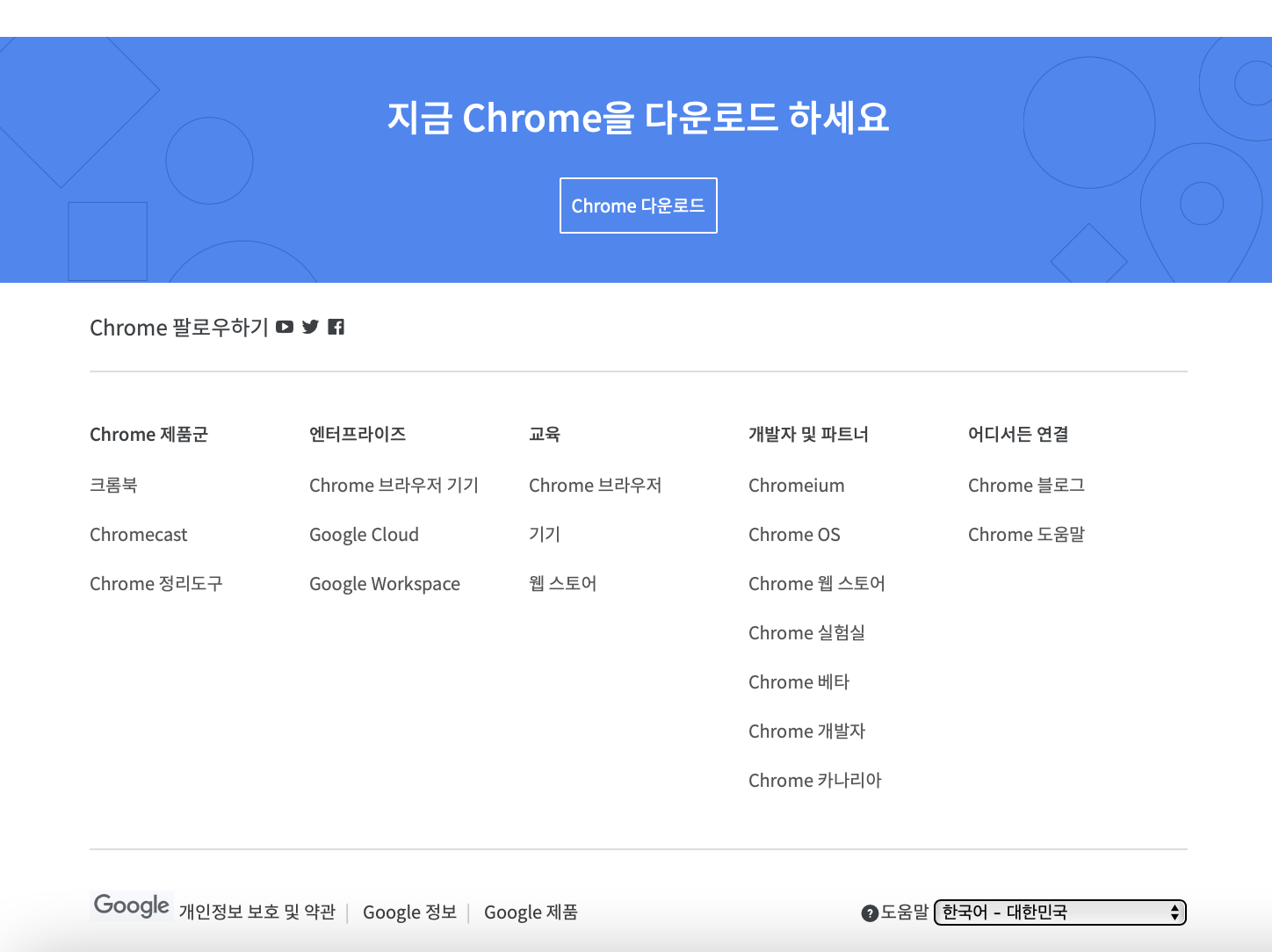Screen dimensions: 1272x952
Task: Open the Chrome 카나리아 link
Action: pos(815,781)
